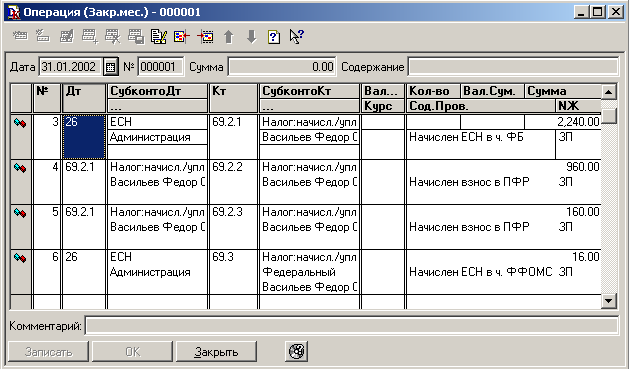This screenshot has height=369, width=629.
Task: Click the Закрыть button
Action: pos(216,351)
